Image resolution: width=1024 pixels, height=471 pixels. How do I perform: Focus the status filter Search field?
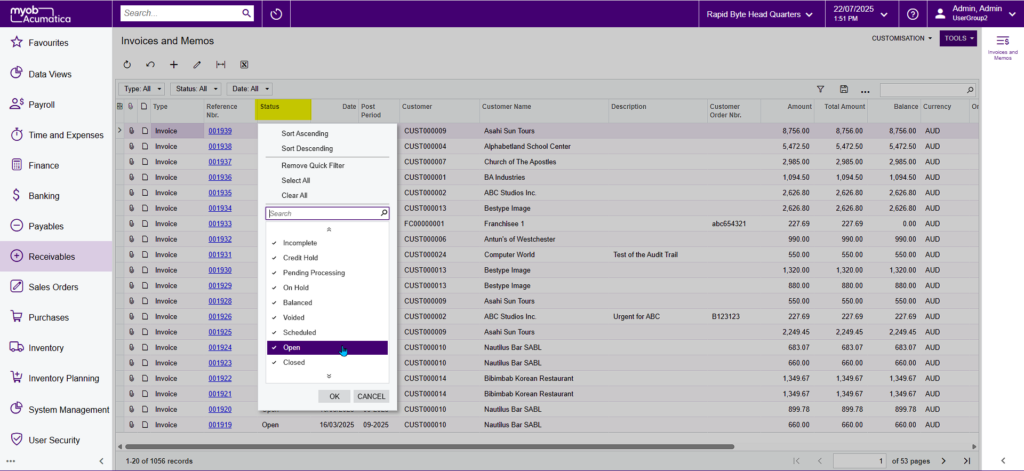(327, 214)
